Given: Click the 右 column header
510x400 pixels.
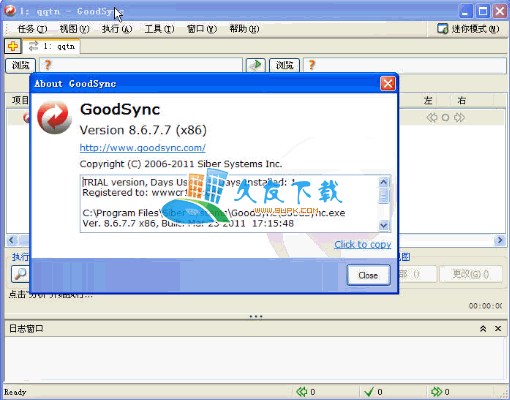Looking at the screenshot, I should pyautogui.click(x=462, y=100).
